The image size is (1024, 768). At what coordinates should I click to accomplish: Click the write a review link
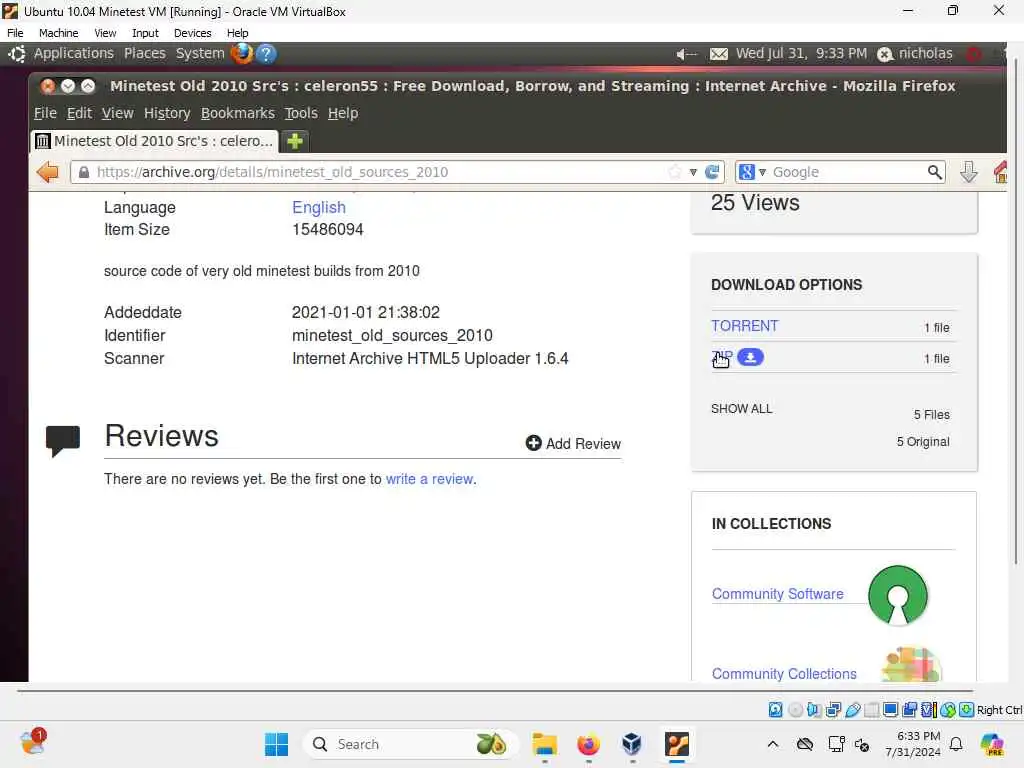point(429,479)
